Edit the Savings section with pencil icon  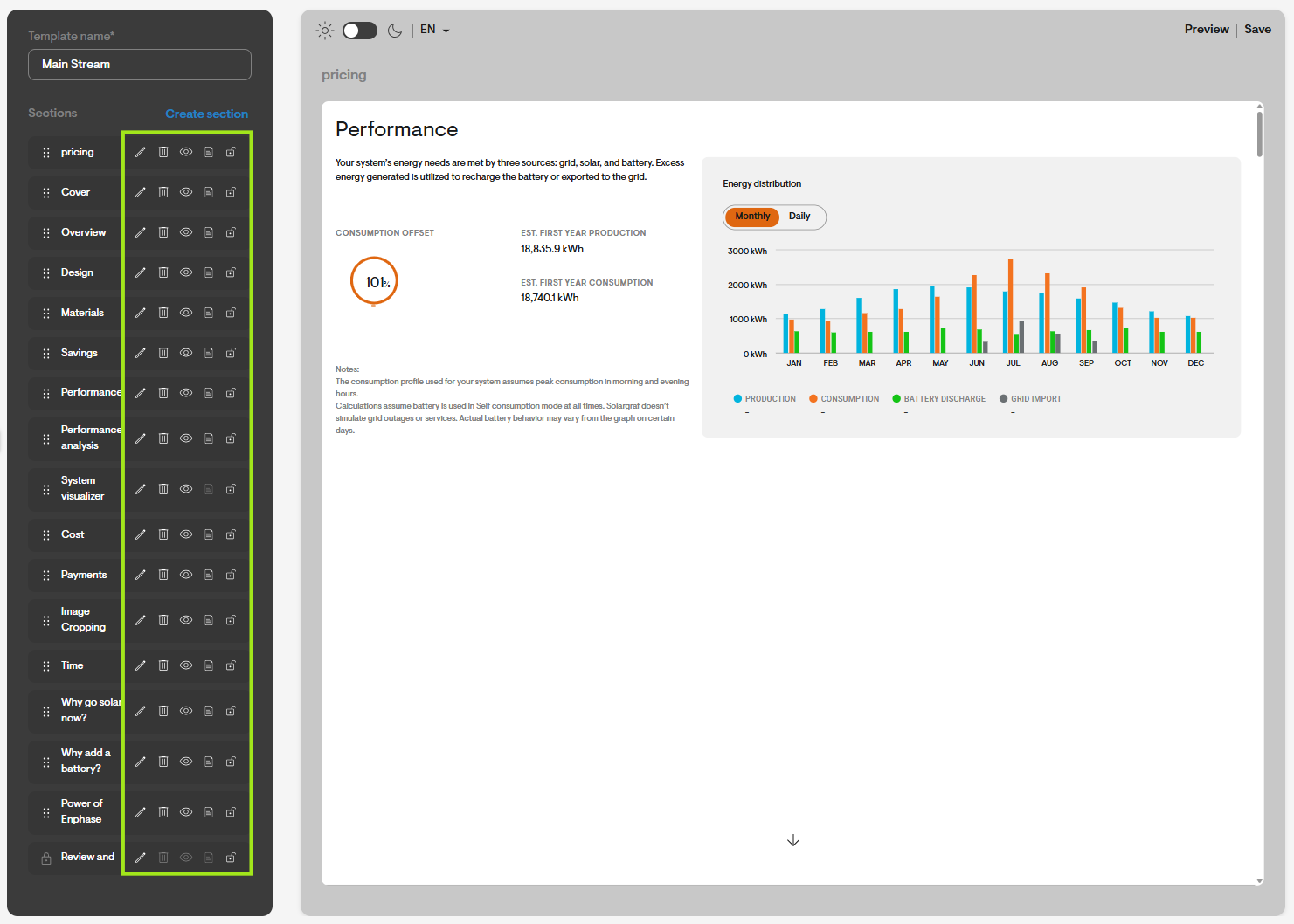click(140, 353)
